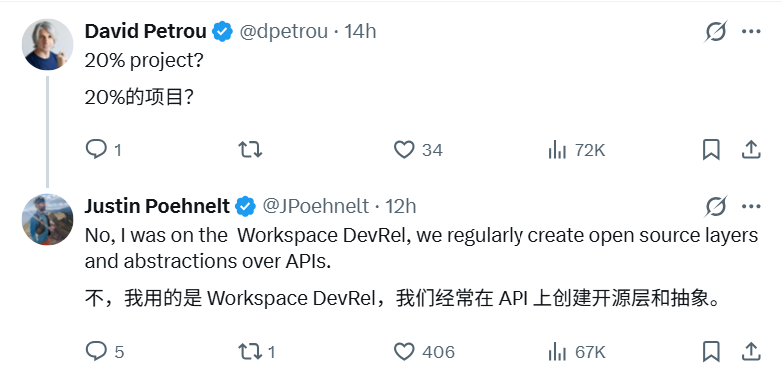Viewport: 782px width, 379px height.
Task: Share Justin Poehnelt's tweet
Action: click(x=751, y=352)
